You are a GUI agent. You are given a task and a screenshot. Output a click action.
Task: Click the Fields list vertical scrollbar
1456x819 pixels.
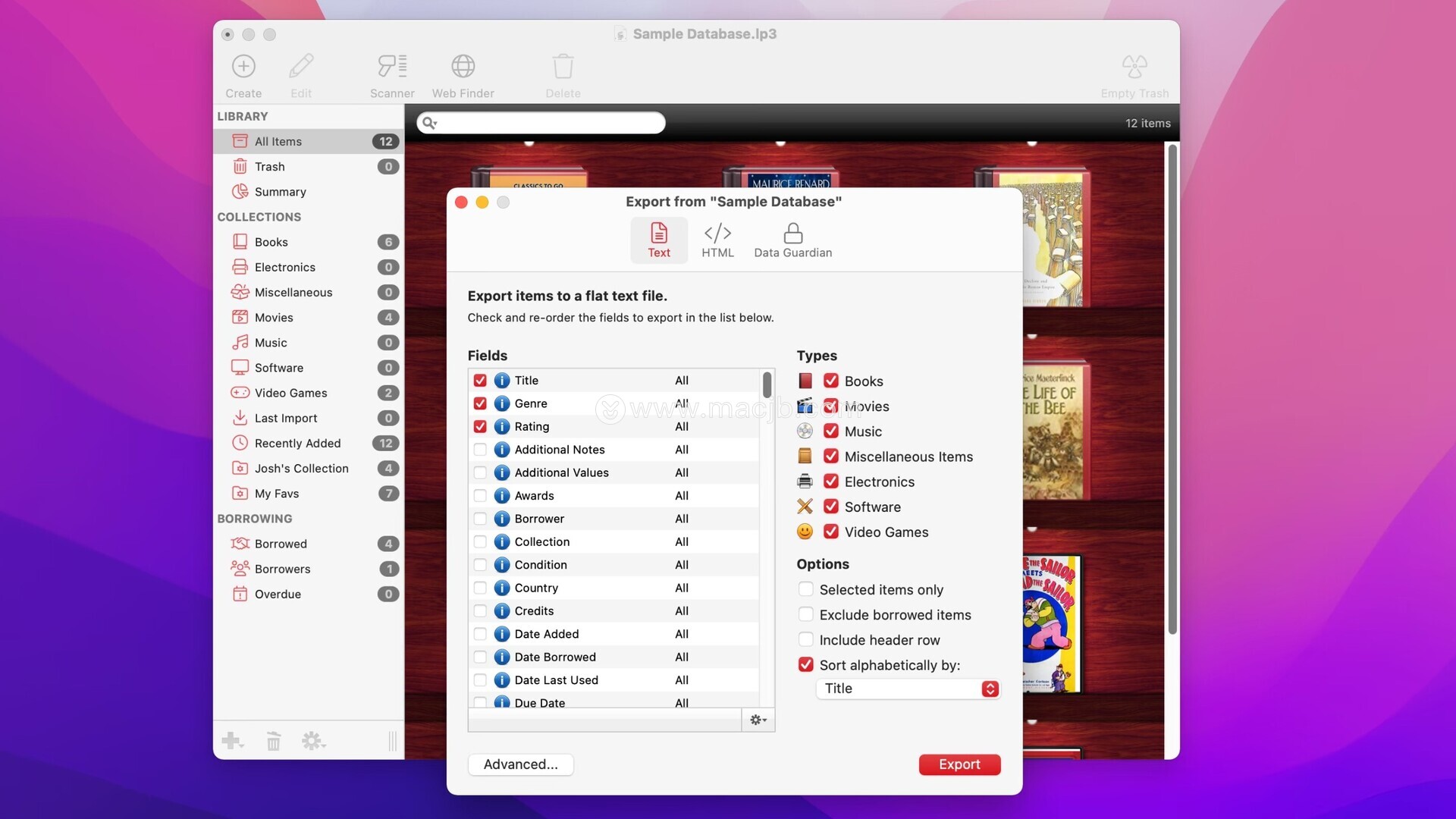tap(767, 385)
